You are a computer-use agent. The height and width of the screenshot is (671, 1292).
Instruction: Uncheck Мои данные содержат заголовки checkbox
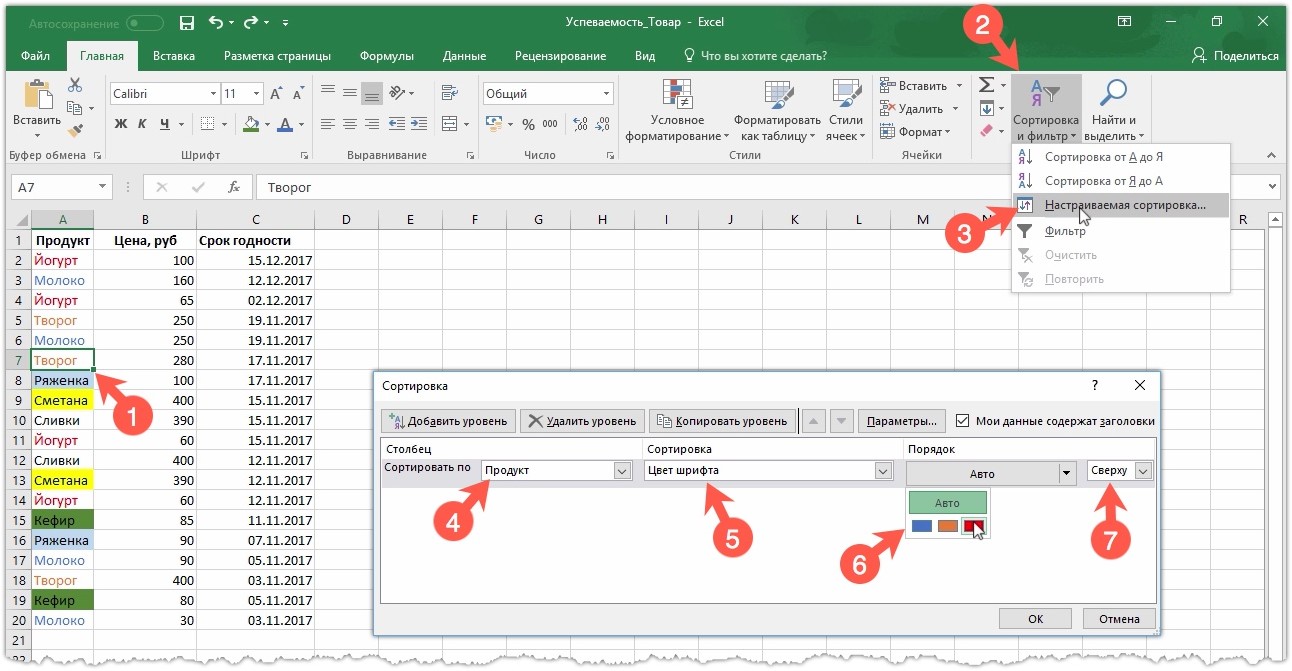click(x=963, y=421)
